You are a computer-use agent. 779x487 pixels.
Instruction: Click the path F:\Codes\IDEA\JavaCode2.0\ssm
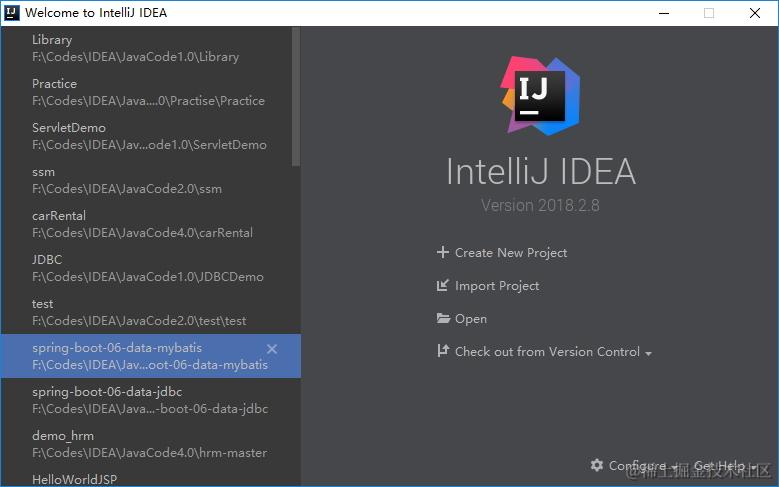tap(127, 189)
